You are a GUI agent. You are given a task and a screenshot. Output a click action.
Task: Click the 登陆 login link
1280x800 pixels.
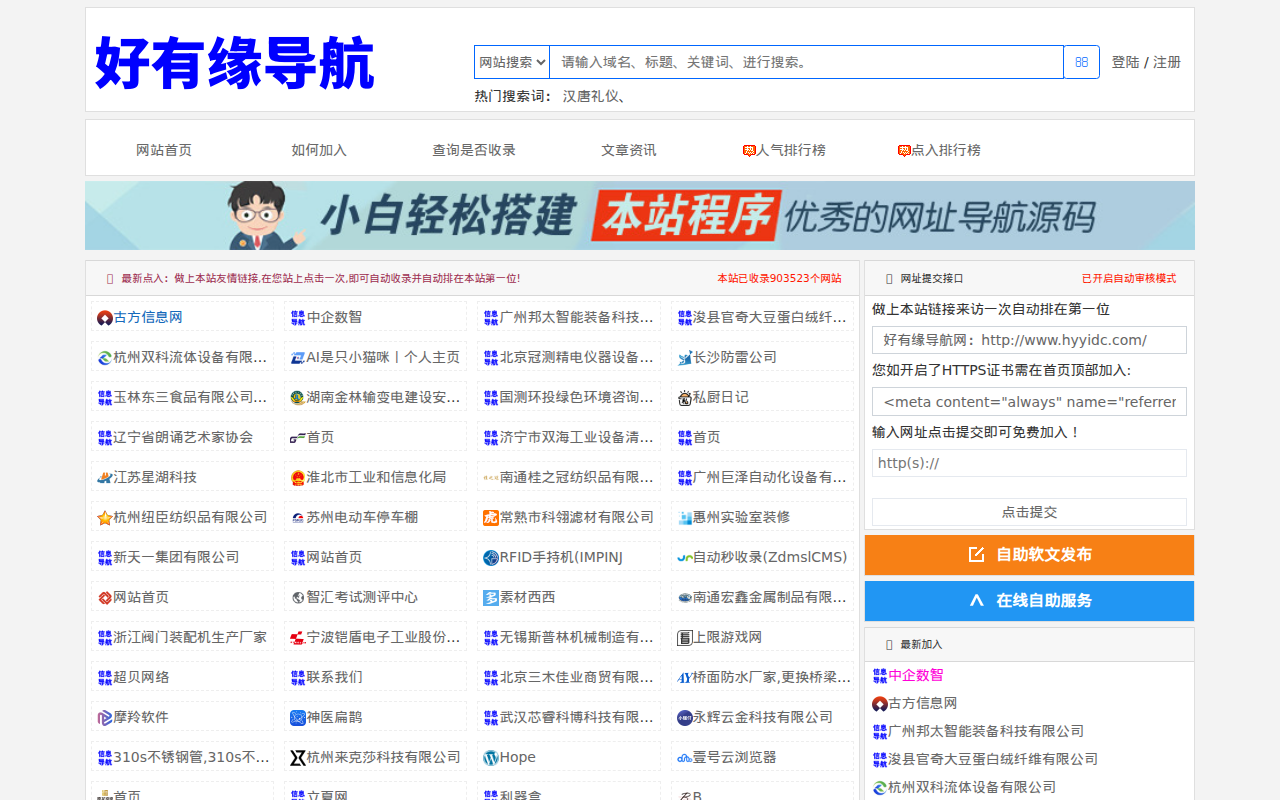tap(1125, 62)
